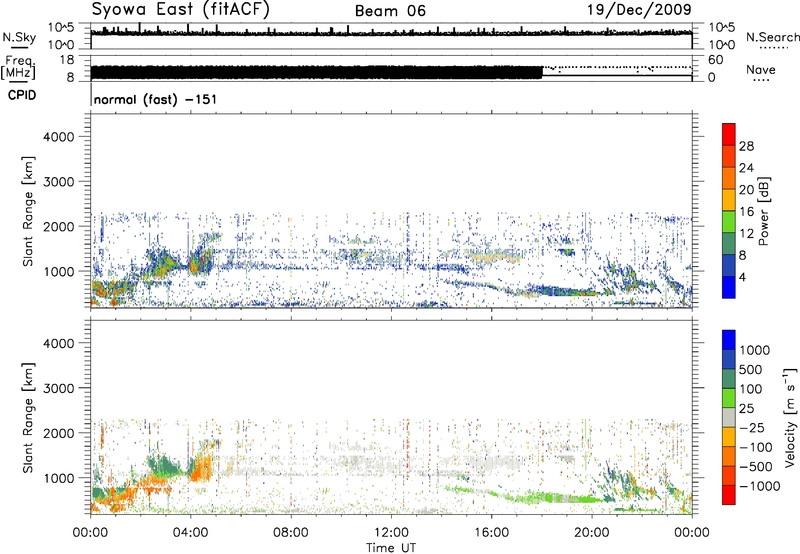Viewport: 800px width, 554px height.
Task: Click the 24 label on the power colorbar
Action: tap(746, 168)
